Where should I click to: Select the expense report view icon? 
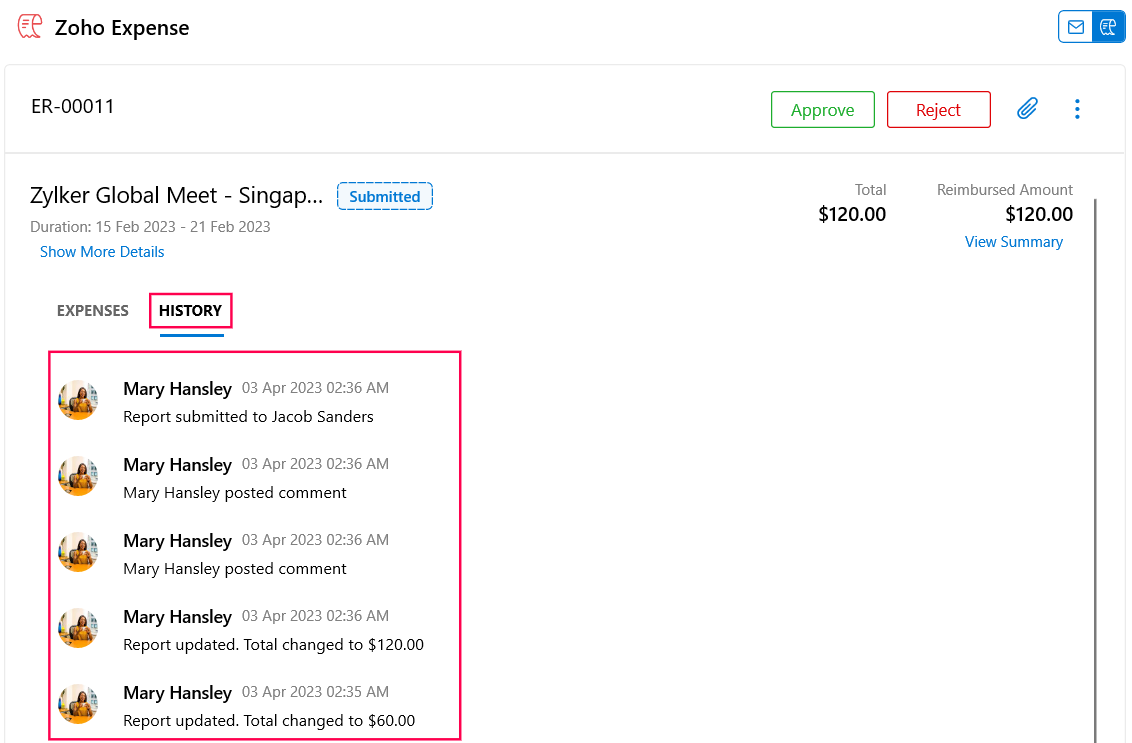coord(1108,27)
